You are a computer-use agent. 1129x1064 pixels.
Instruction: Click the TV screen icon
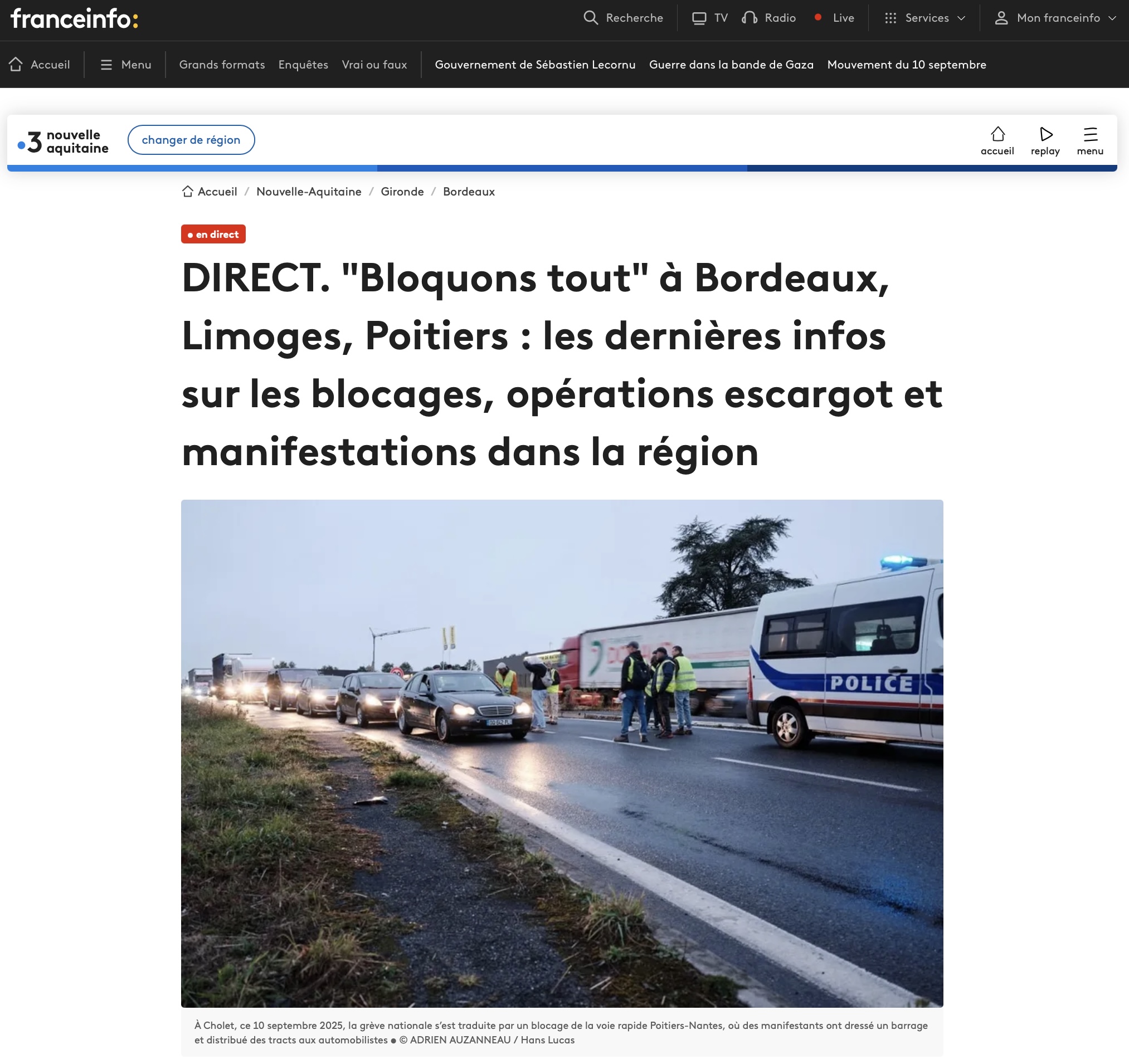(699, 18)
